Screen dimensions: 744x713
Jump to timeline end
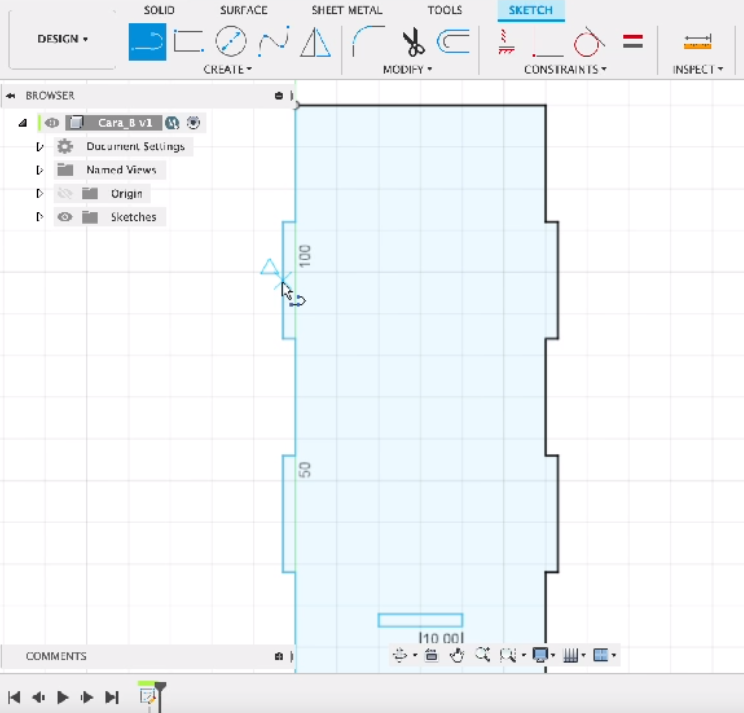pos(112,697)
